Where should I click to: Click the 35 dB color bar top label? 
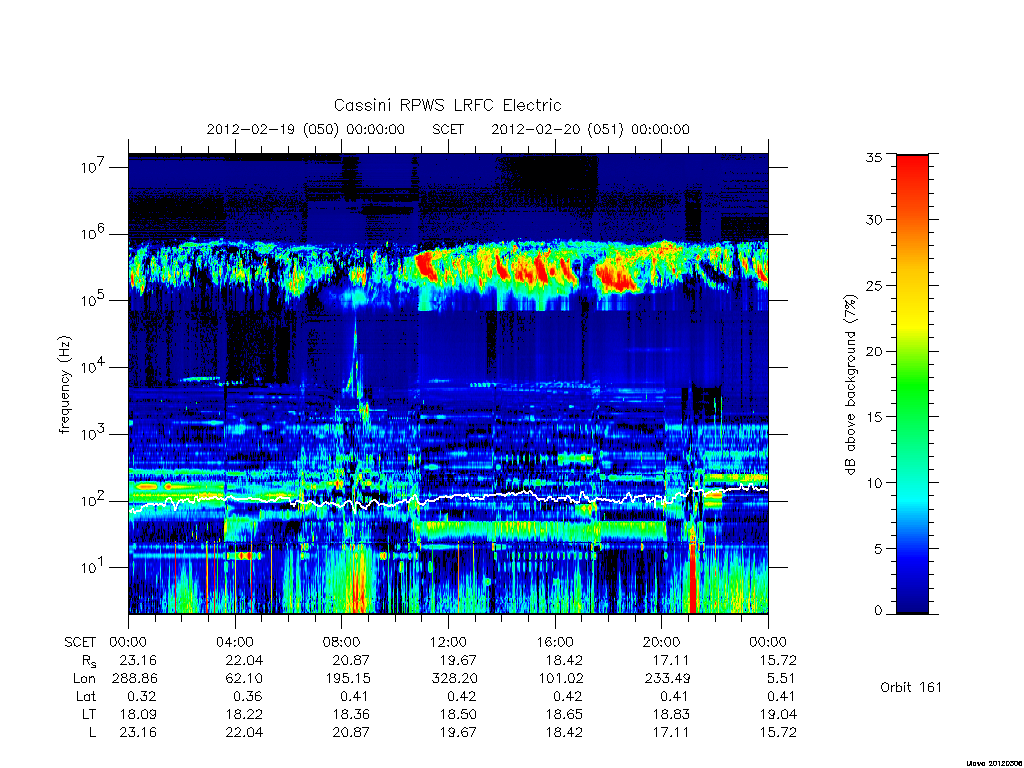click(x=873, y=157)
